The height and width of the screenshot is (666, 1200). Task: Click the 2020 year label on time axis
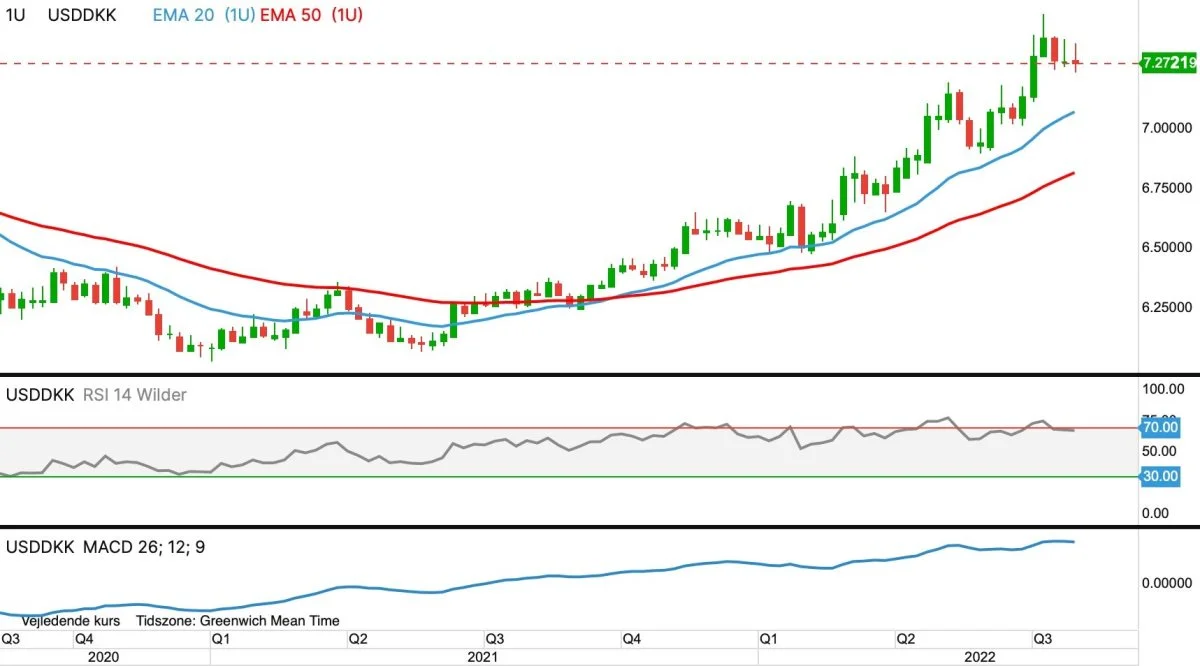pos(104,656)
